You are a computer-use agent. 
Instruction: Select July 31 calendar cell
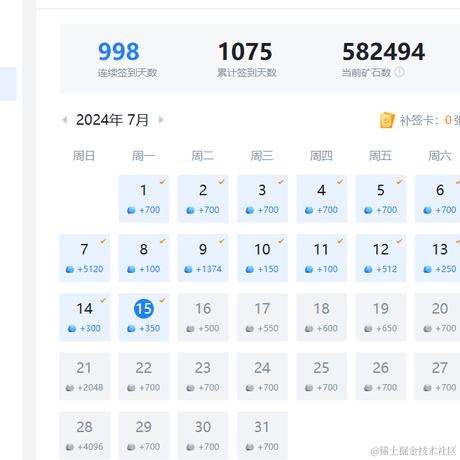click(x=263, y=435)
